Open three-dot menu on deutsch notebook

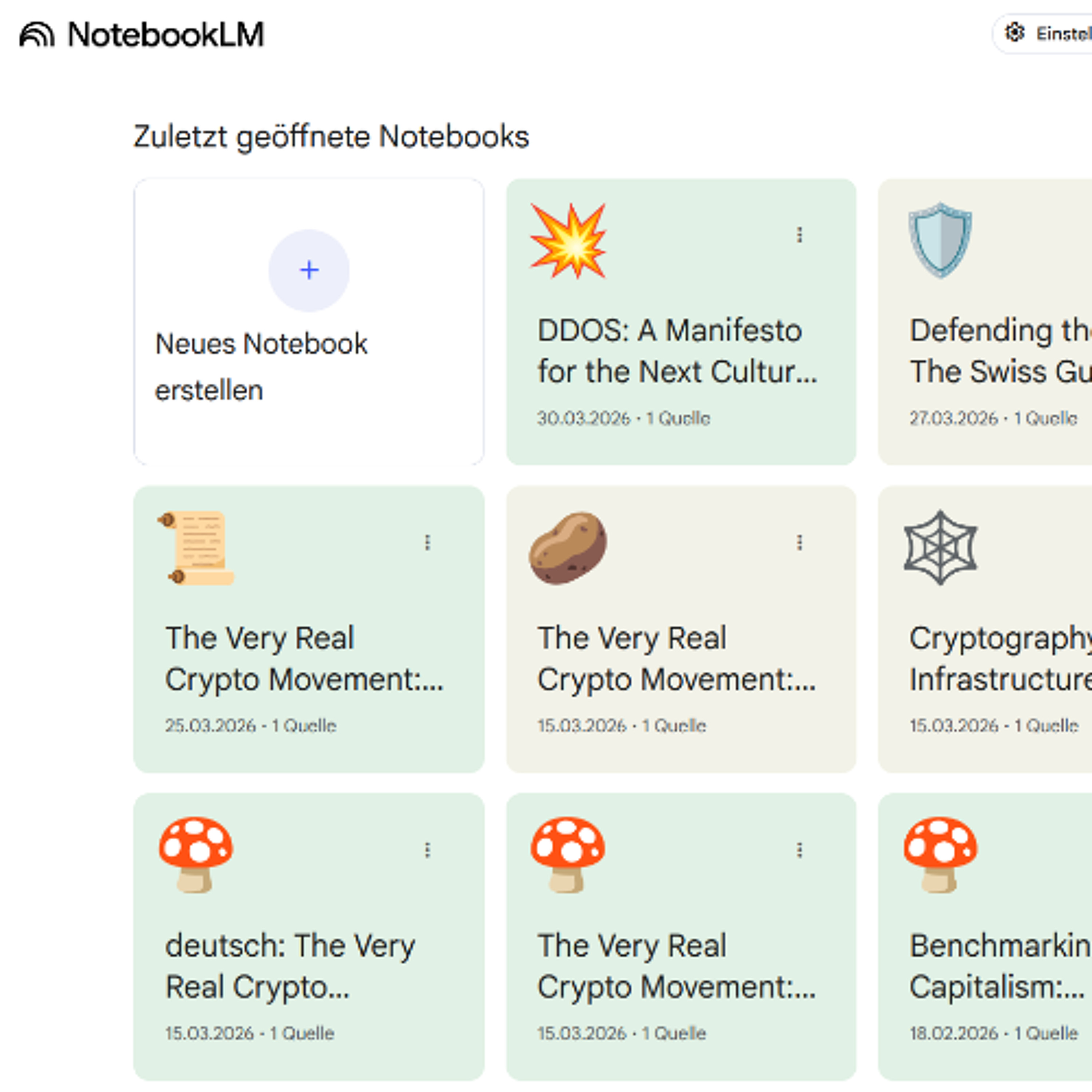coord(427,850)
